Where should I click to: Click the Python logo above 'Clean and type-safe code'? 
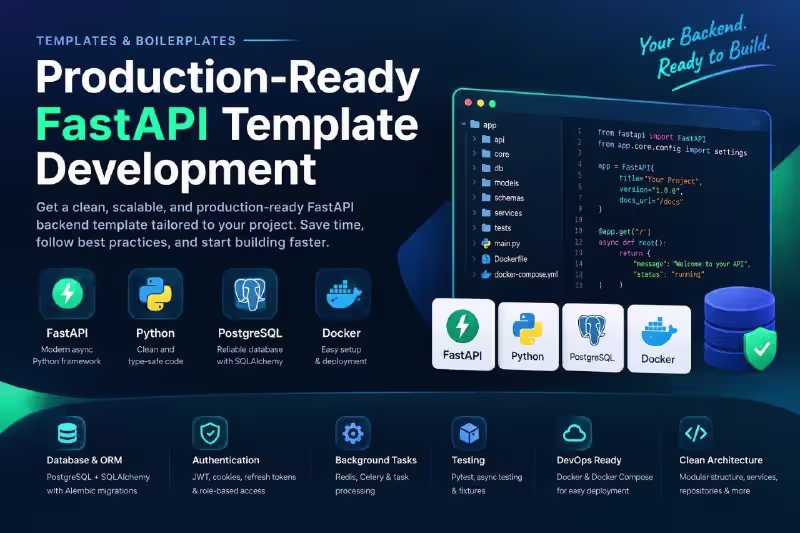(156, 294)
